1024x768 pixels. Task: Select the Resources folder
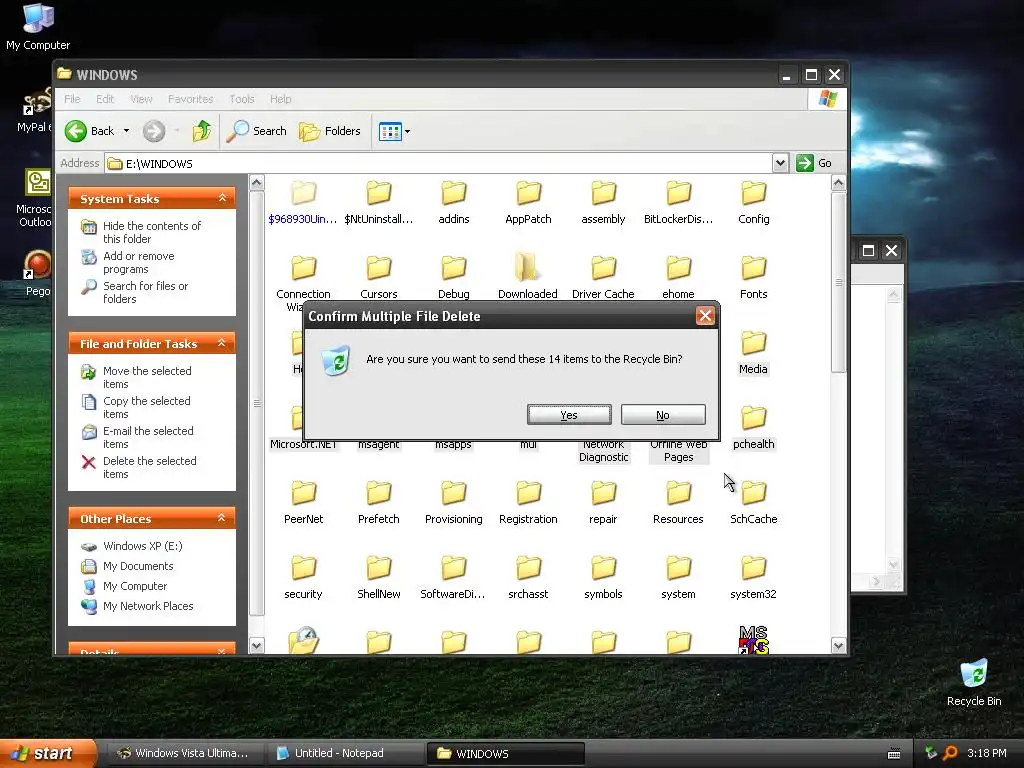679,504
